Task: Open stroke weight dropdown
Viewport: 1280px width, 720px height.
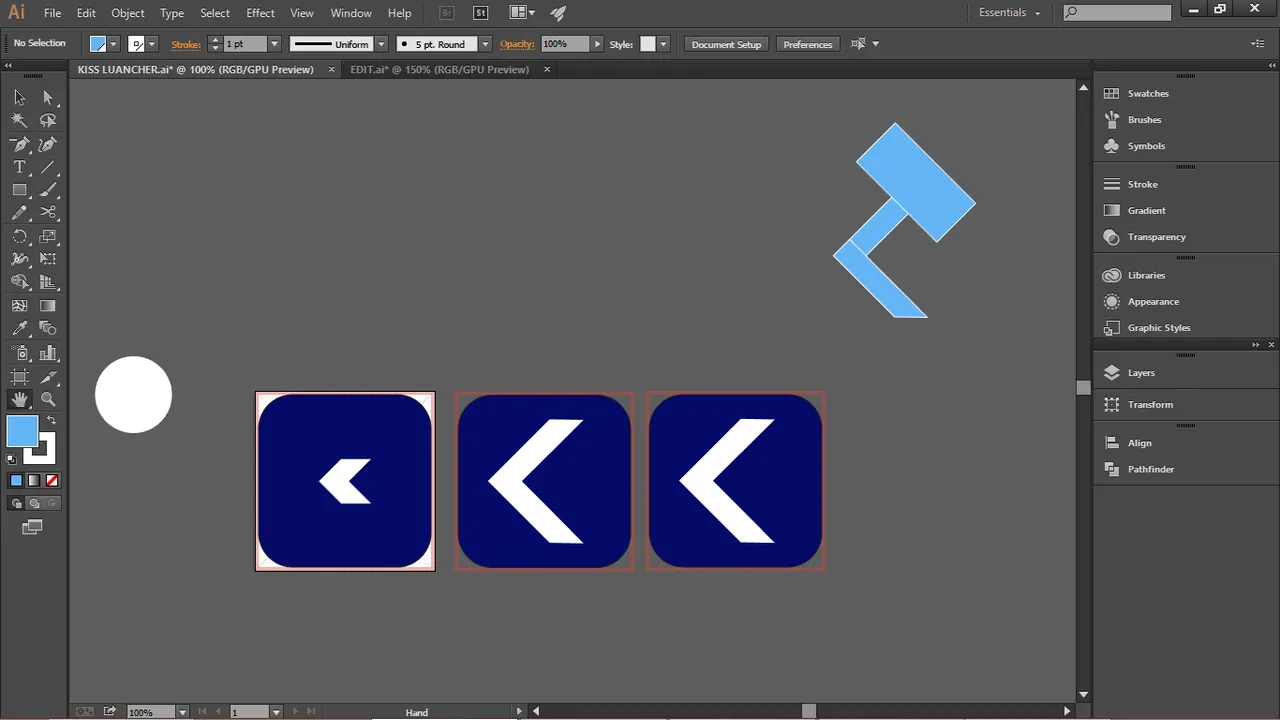Action: (x=274, y=44)
